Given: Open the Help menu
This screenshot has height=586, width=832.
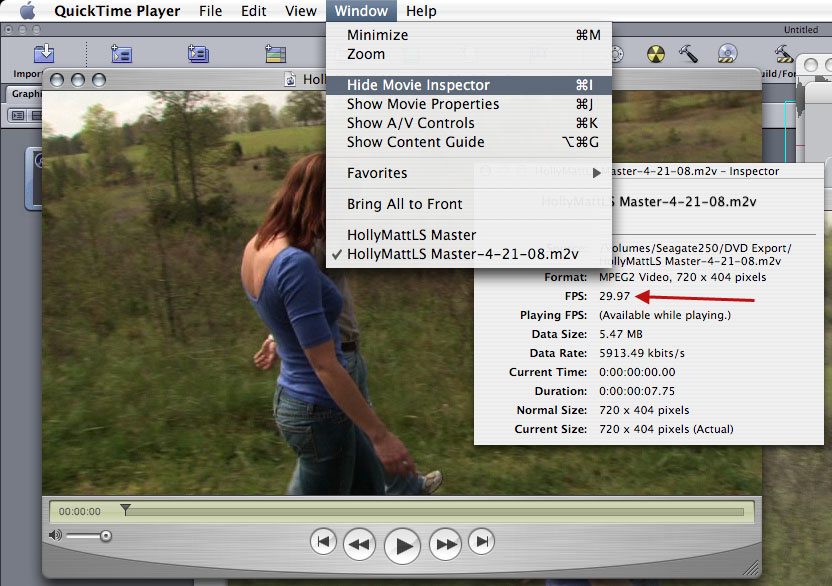Looking at the screenshot, I should pos(421,11).
